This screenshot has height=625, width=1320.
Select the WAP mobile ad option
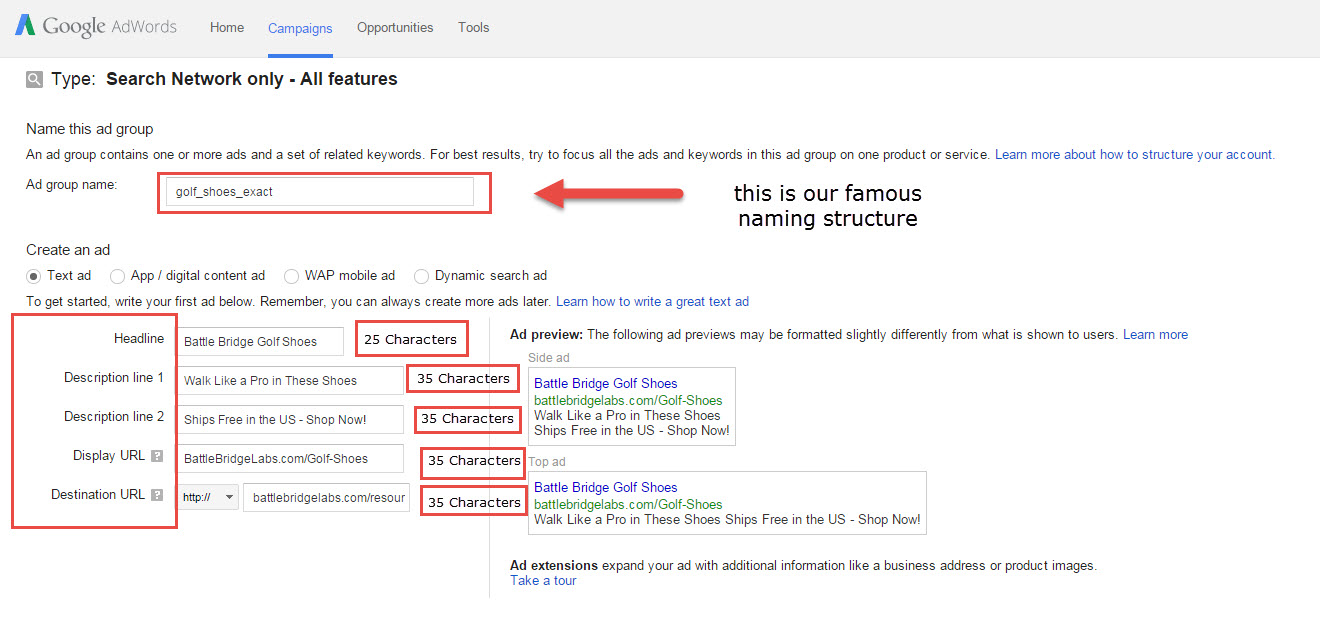(290, 275)
